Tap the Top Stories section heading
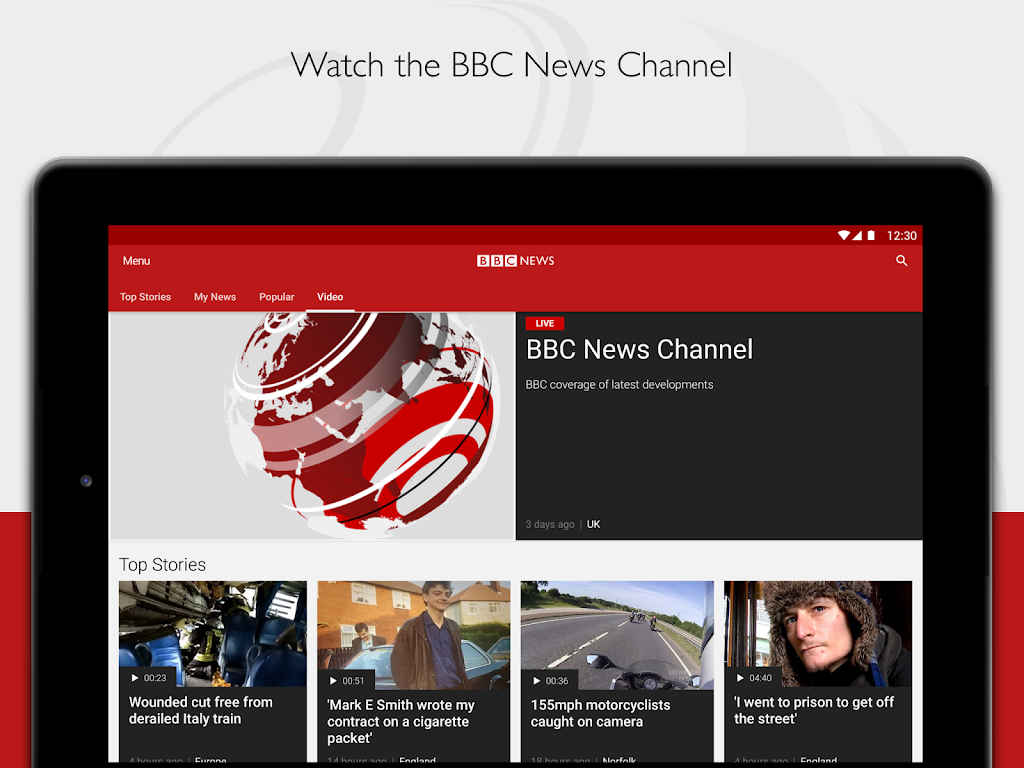The height and width of the screenshot is (768, 1024). (163, 564)
